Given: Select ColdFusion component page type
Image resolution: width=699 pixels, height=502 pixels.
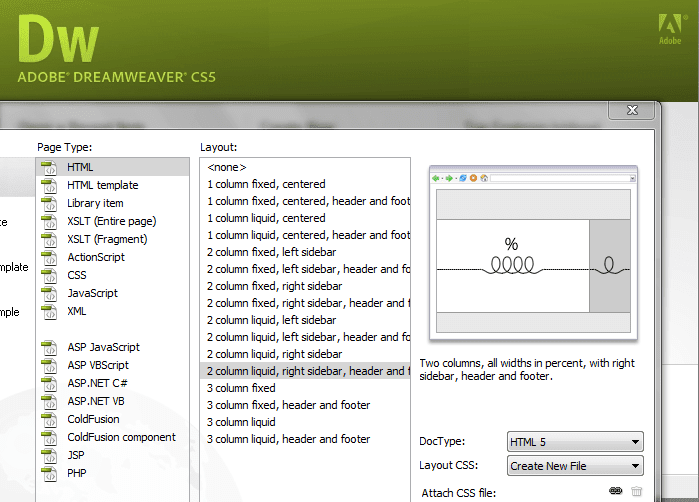Looking at the screenshot, I should tap(112, 437).
